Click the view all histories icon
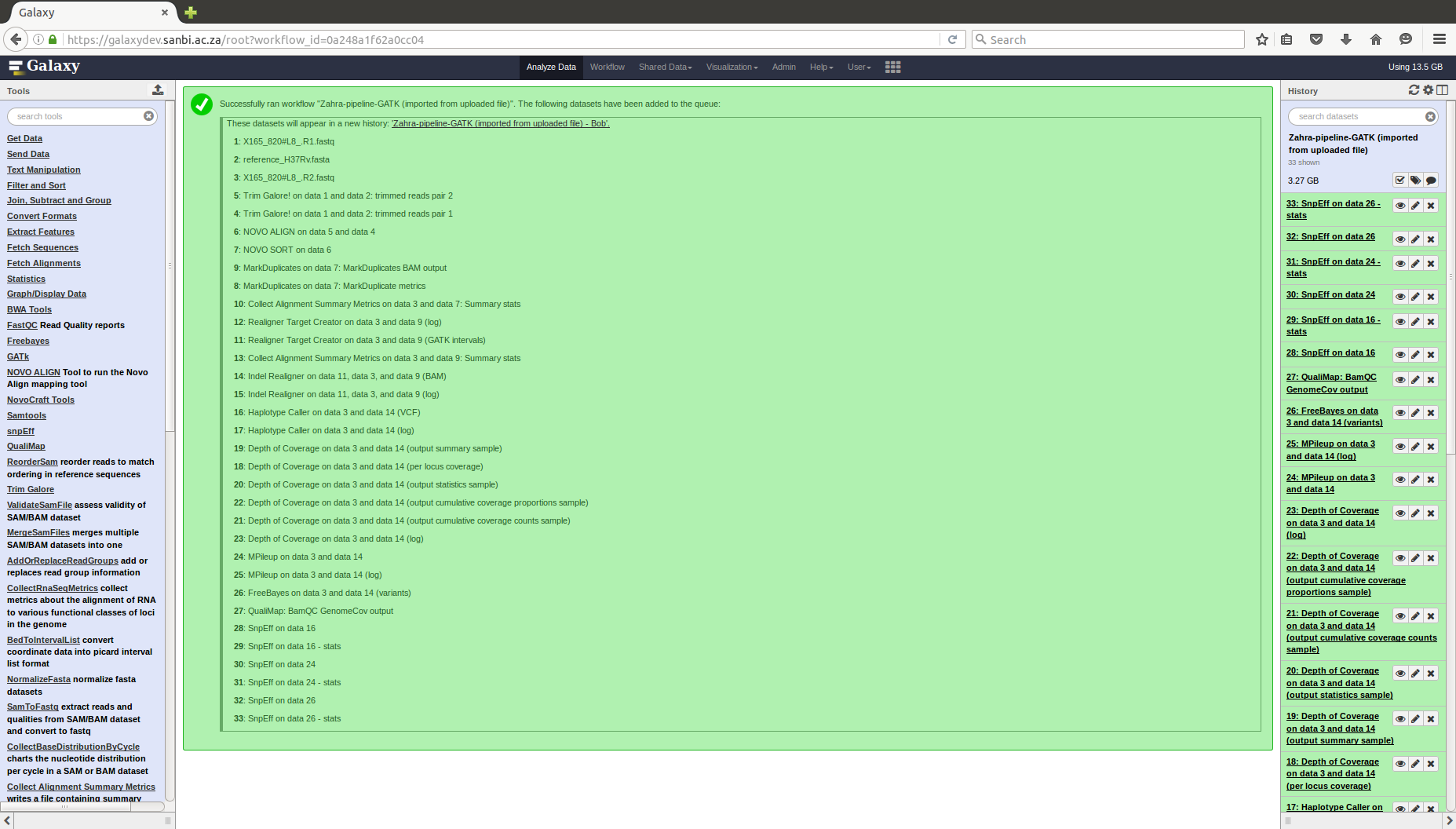This screenshot has height=829, width=1456. 1443,90
